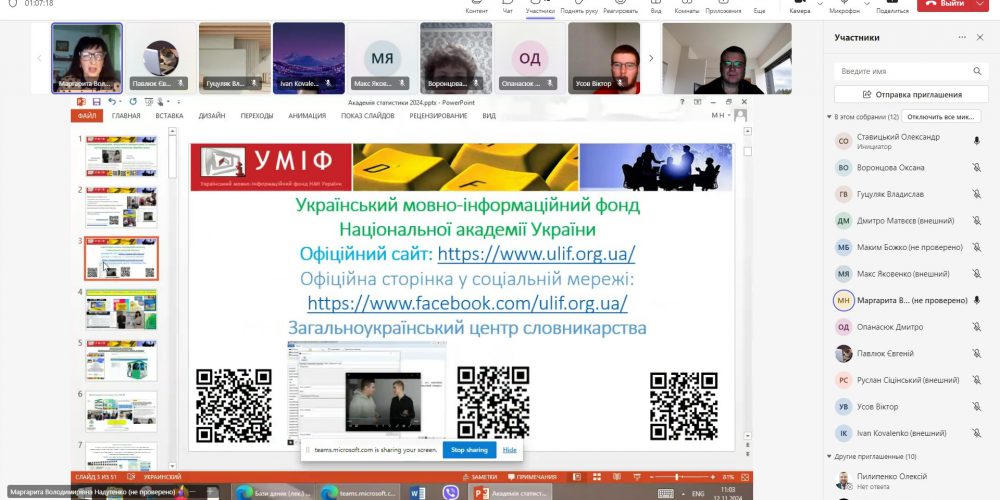Open the ДИЗАЙН ribbon tab in PowerPoint
This screenshot has width=1000, height=500.
tap(211, 116)
